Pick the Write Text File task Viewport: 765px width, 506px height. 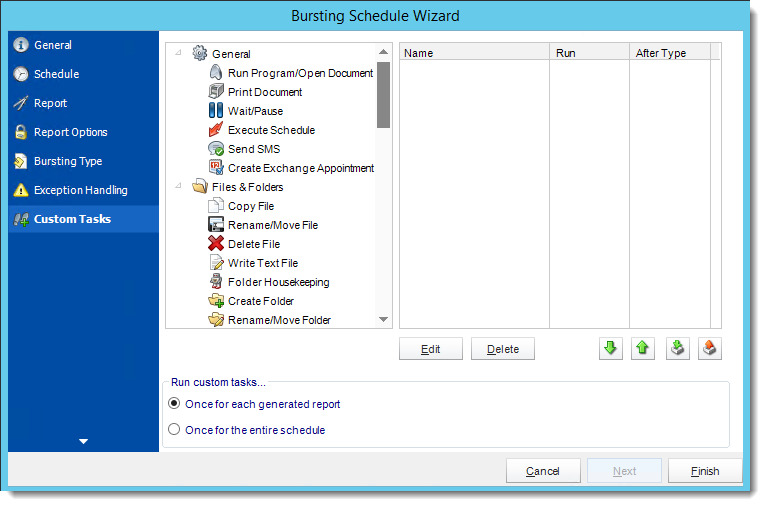(x=263, y=263)
